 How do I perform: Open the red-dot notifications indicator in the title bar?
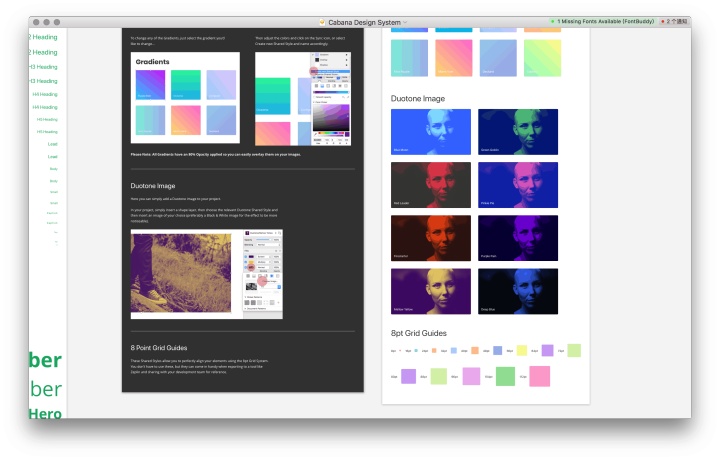pyautogui.click(x=675, y=21)
